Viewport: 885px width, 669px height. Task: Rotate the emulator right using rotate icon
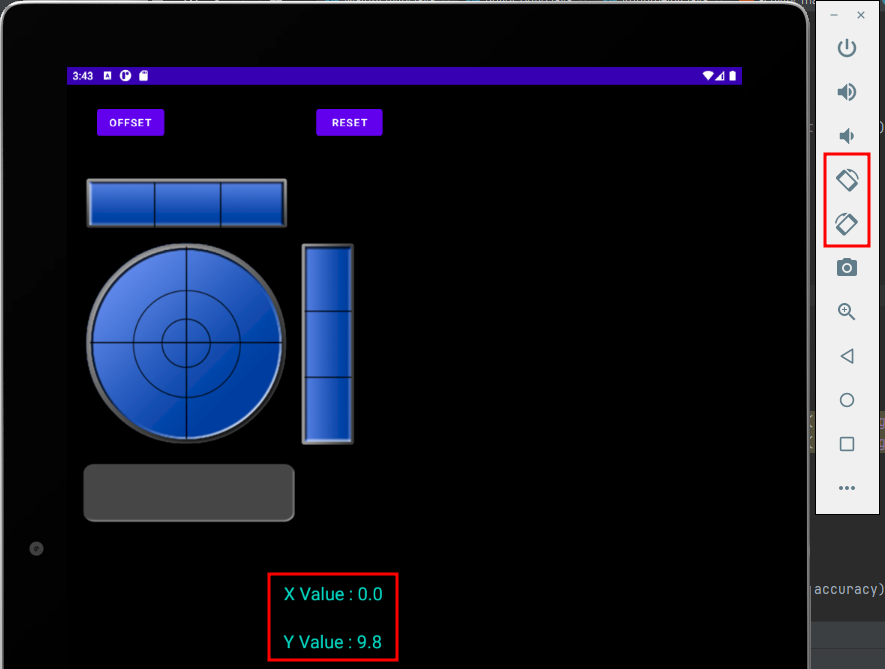click(x=847, y=224)
